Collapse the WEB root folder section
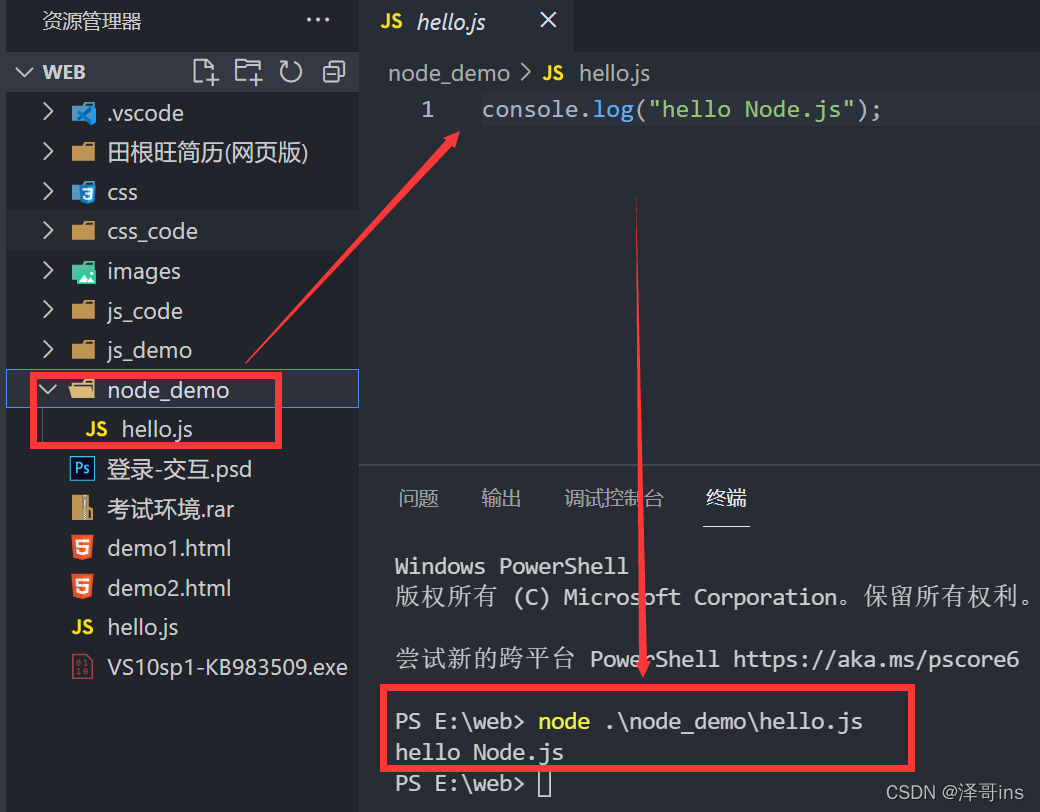 25,72
